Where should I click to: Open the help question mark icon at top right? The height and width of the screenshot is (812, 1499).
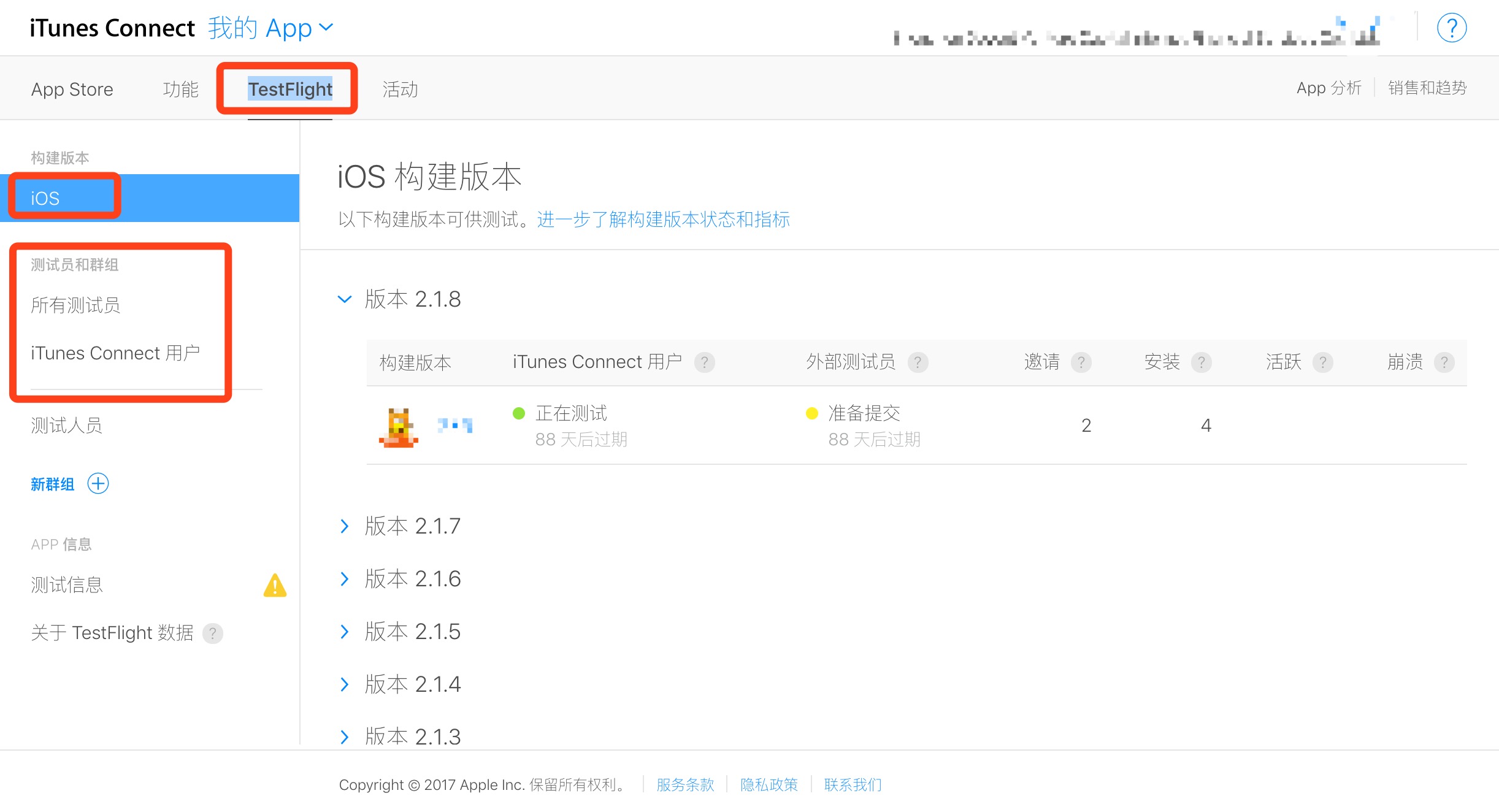1452,28
